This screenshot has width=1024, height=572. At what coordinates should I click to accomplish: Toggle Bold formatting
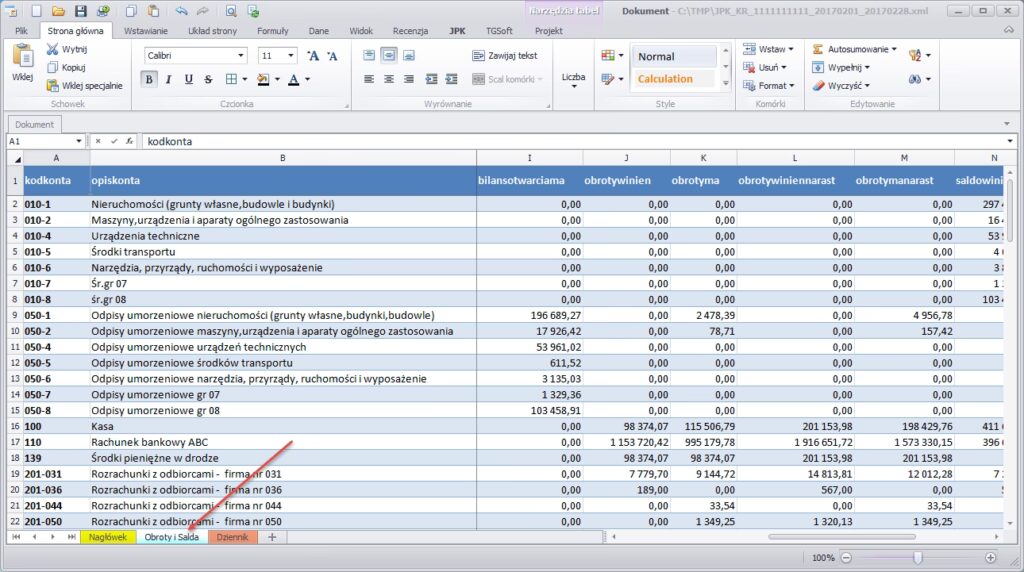(x=149, y=79)
